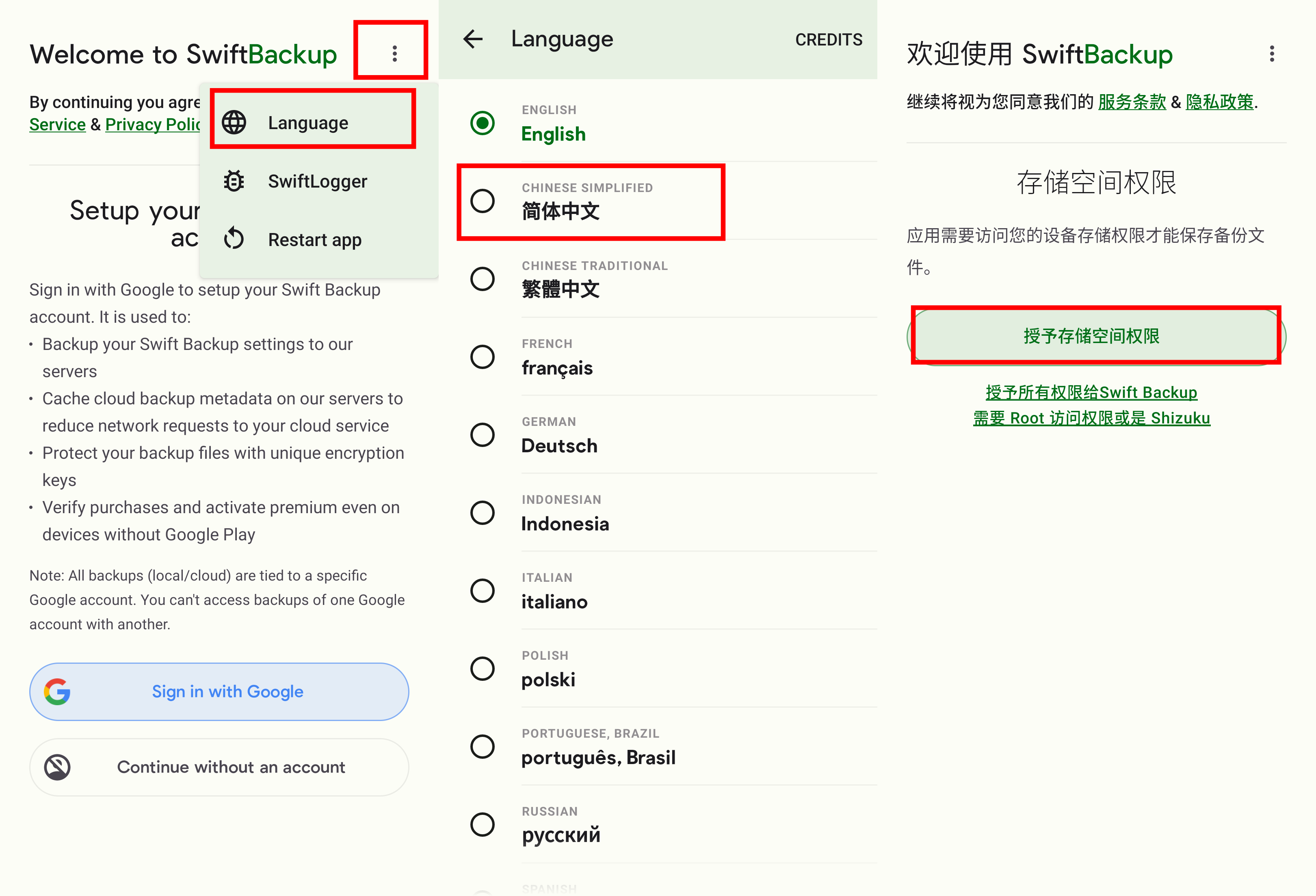Open the overflow menu on Chinese welcome screen
1316x896 pixels.
[x=1272, y=54]
